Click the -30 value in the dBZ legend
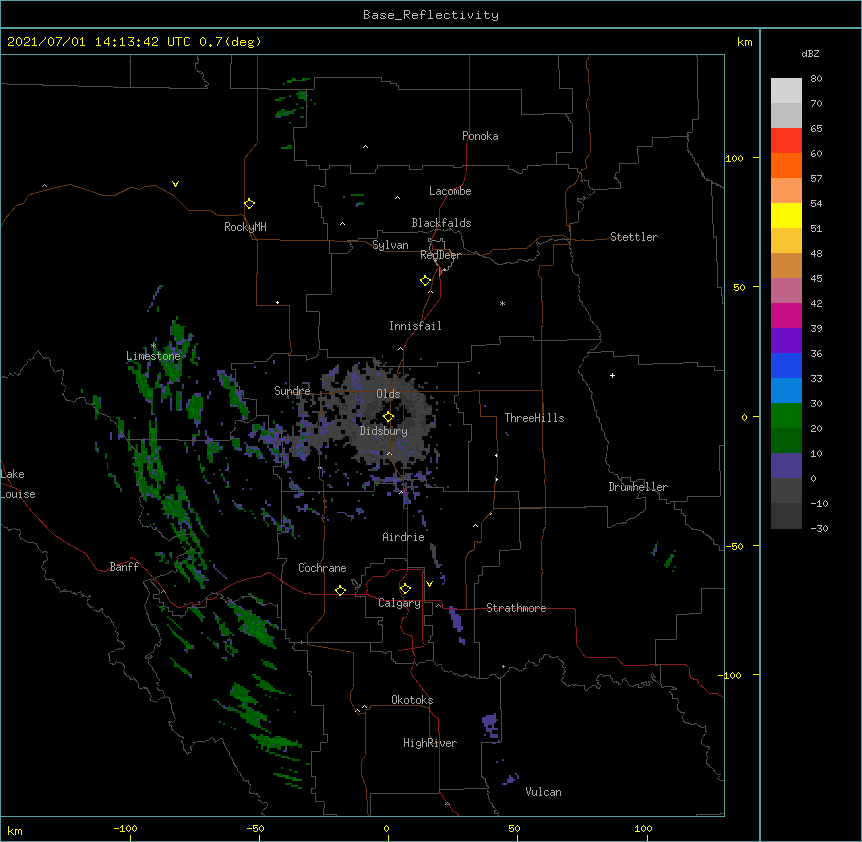862x842 pixels. coord(819,529)
